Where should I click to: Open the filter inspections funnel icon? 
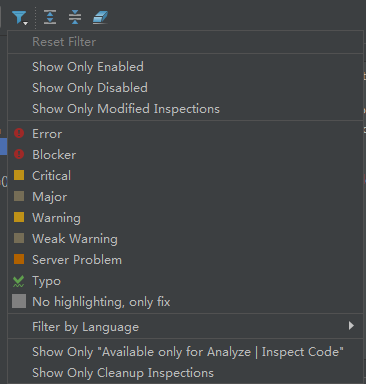point(19,17)
